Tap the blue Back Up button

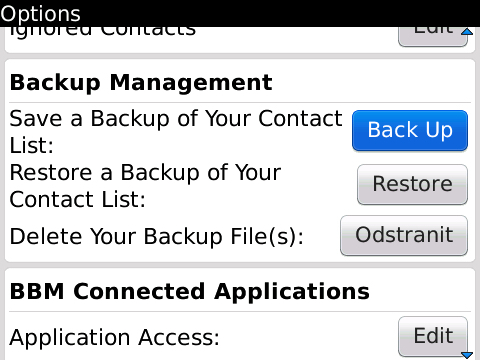pos(410,130)
